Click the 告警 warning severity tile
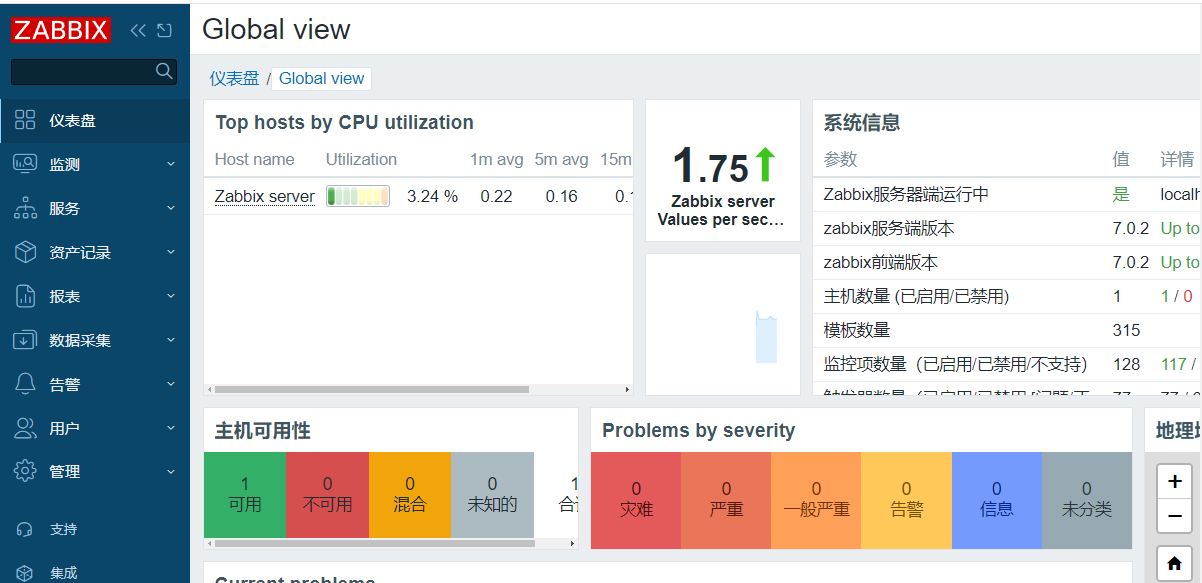 click(906, 500)
